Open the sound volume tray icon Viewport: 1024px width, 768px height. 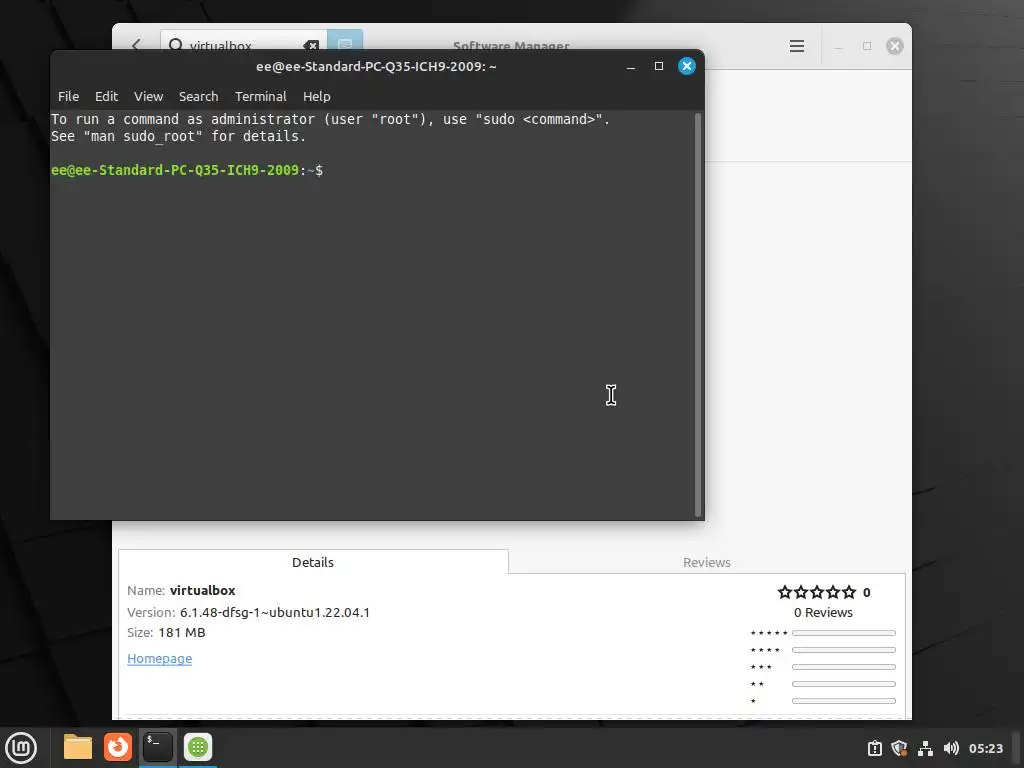click(x=952, y=748)
